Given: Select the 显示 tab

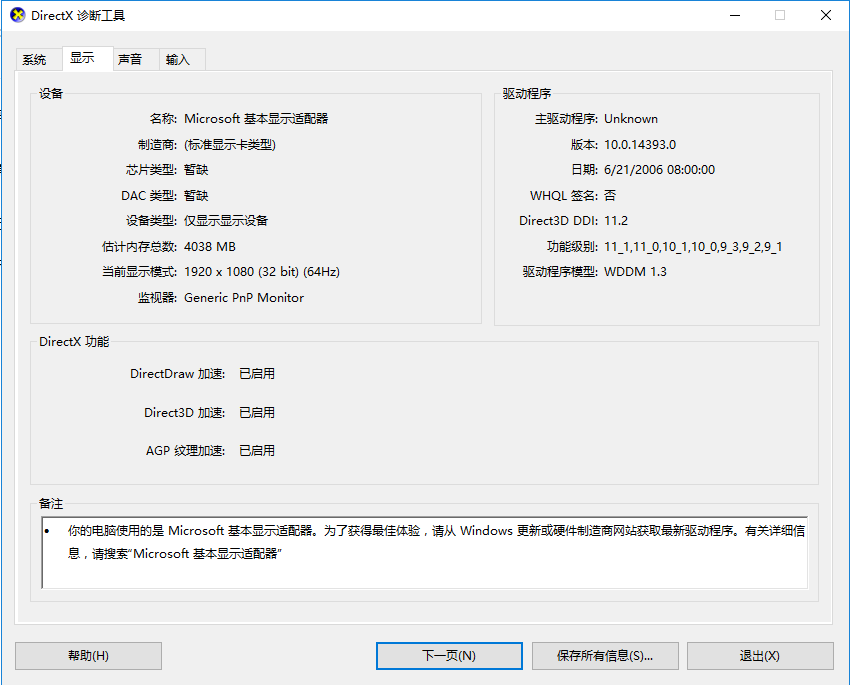Looking at the screenshot, I should [87, 58].
